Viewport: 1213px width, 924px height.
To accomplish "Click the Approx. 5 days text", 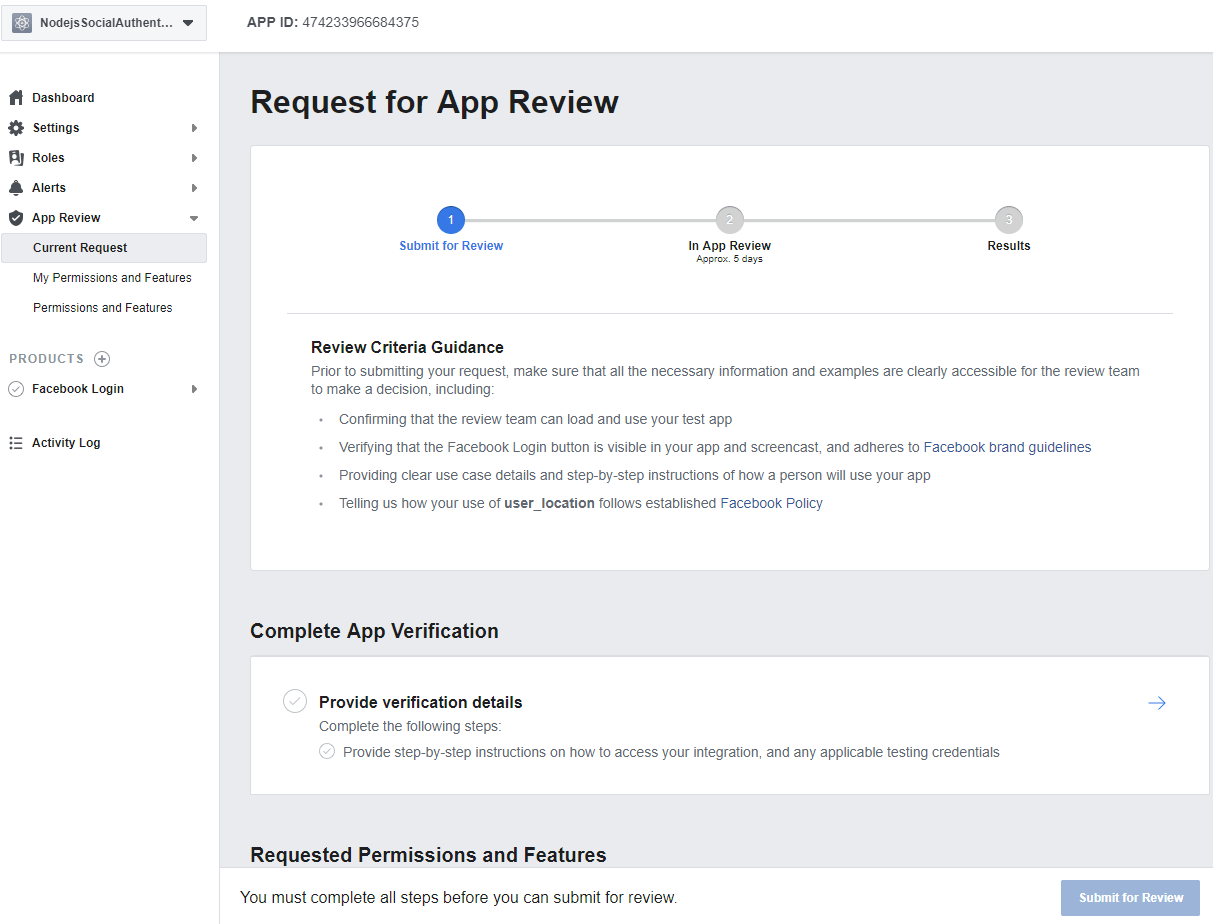I will click(x=730, y=259).
